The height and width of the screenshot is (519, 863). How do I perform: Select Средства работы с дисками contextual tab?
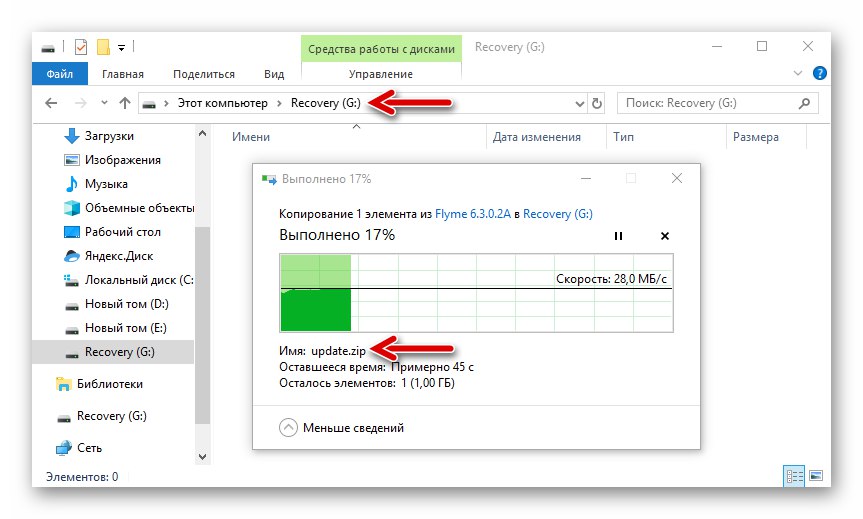coord(381,49)
